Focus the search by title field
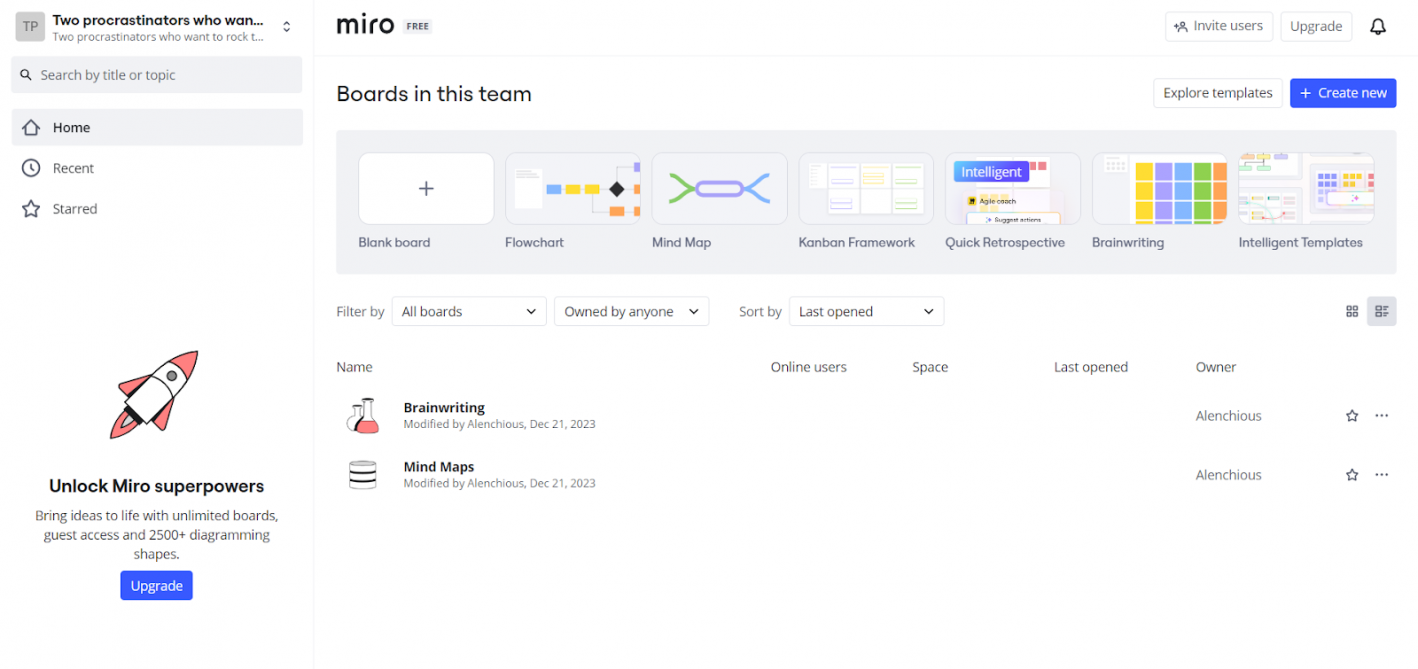 (157, 75)
